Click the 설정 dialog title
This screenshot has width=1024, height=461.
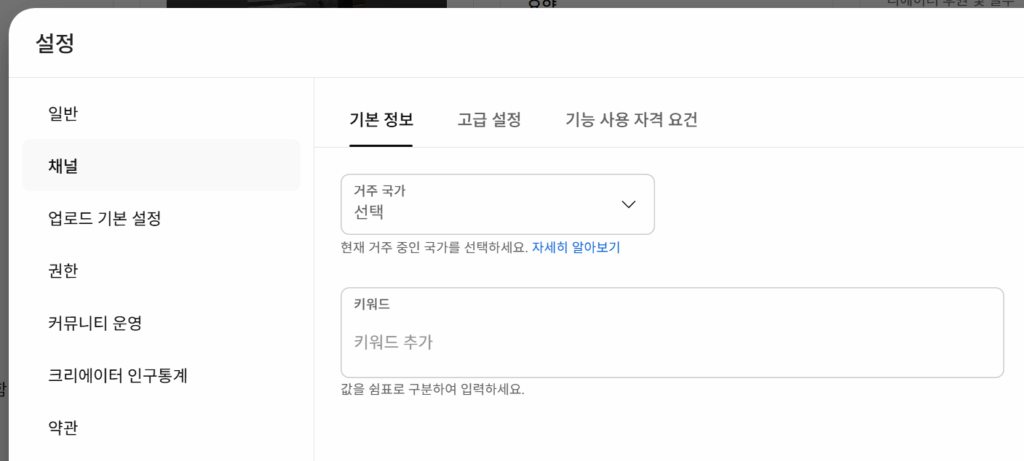55,43
